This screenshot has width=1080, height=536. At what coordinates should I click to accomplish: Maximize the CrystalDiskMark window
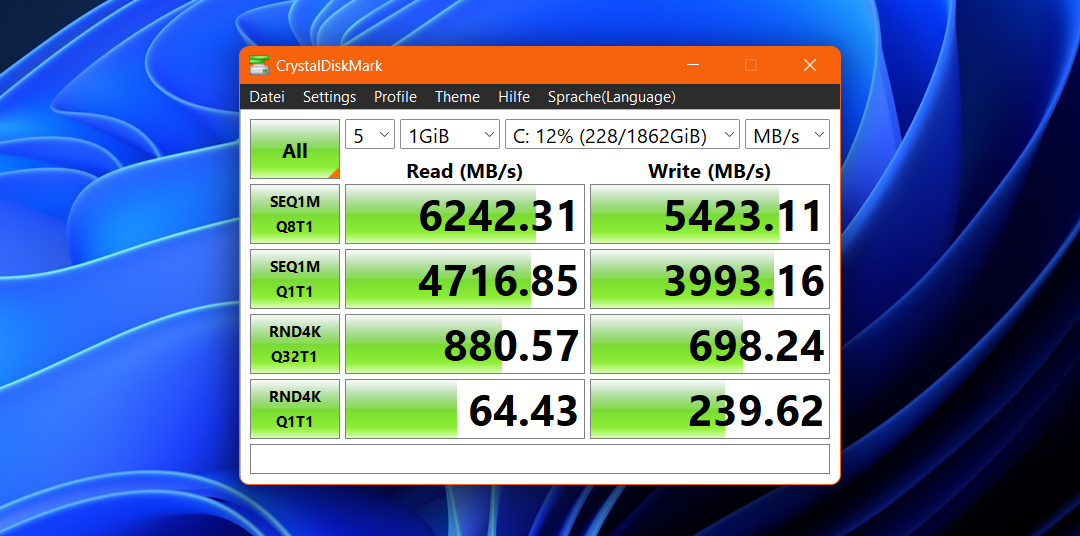[751, 65]
